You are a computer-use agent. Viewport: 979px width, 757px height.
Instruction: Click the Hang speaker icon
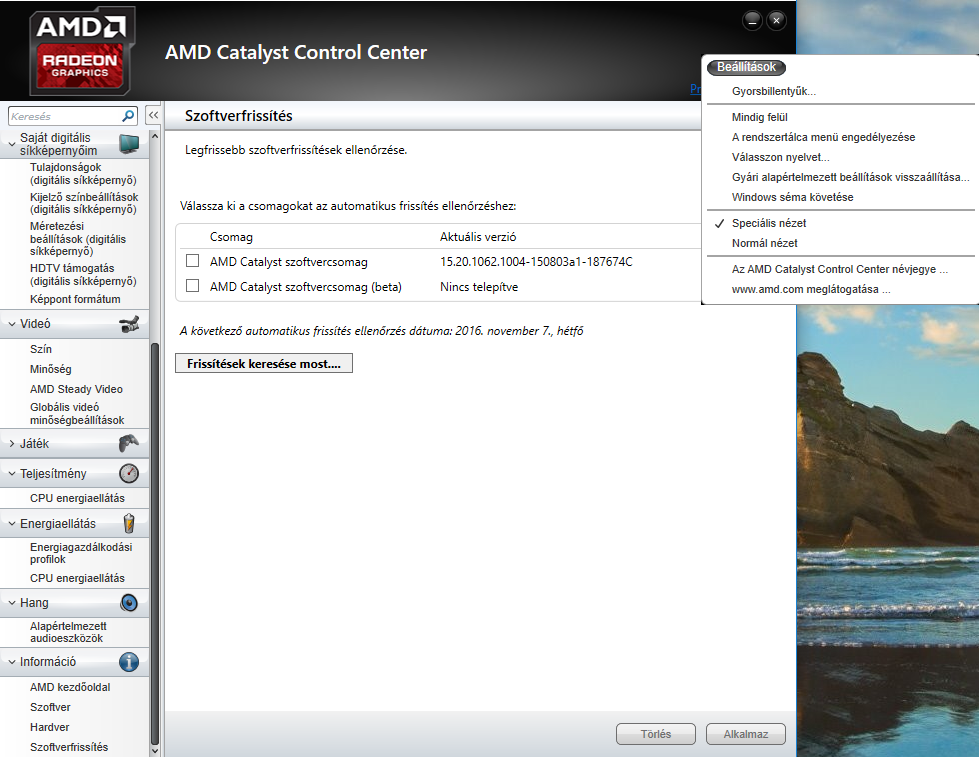(129, 603)
